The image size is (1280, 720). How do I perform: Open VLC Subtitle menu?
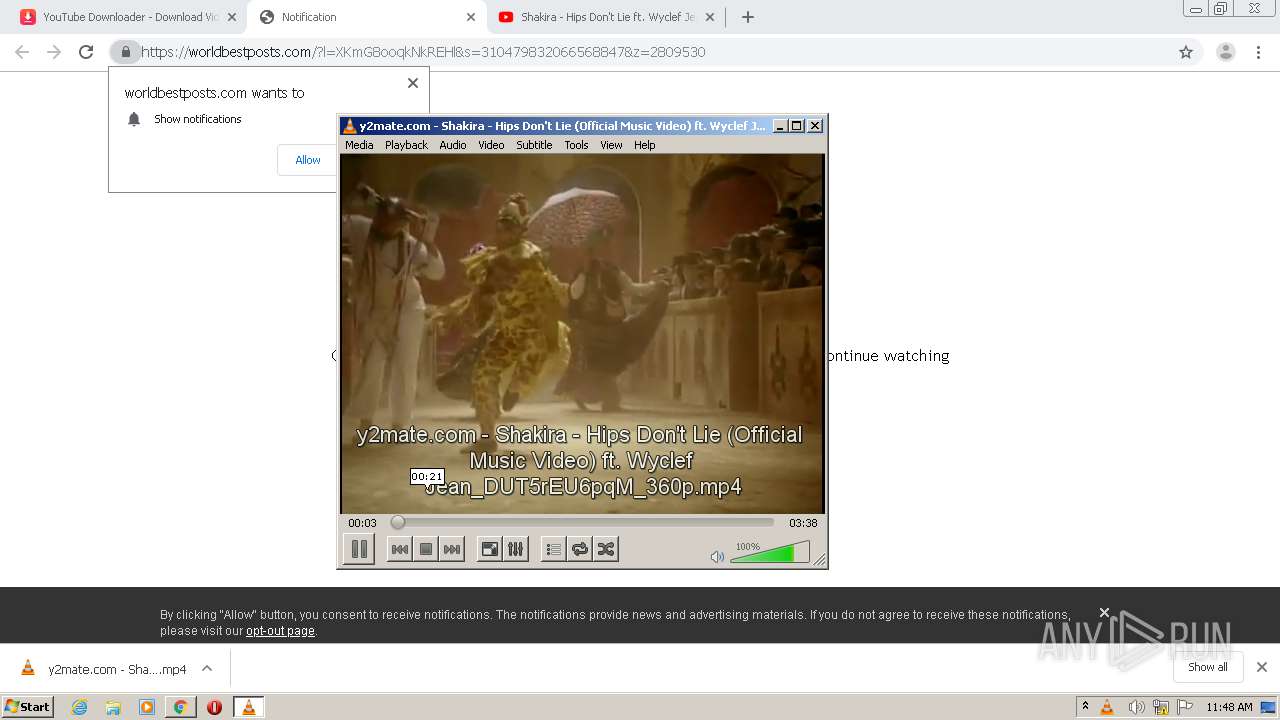point(534,145)
